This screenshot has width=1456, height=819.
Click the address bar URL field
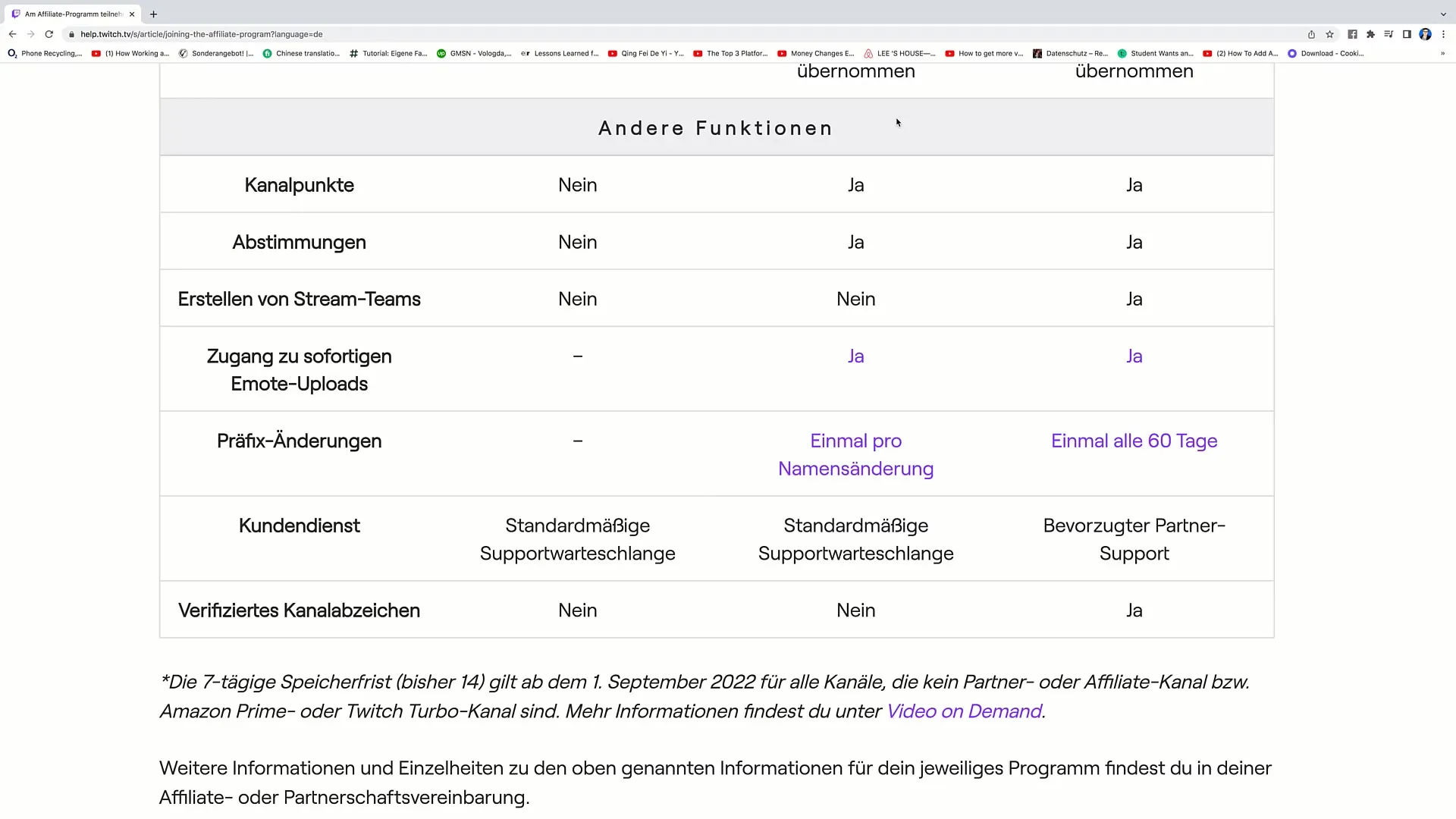(x=682, y=34)
